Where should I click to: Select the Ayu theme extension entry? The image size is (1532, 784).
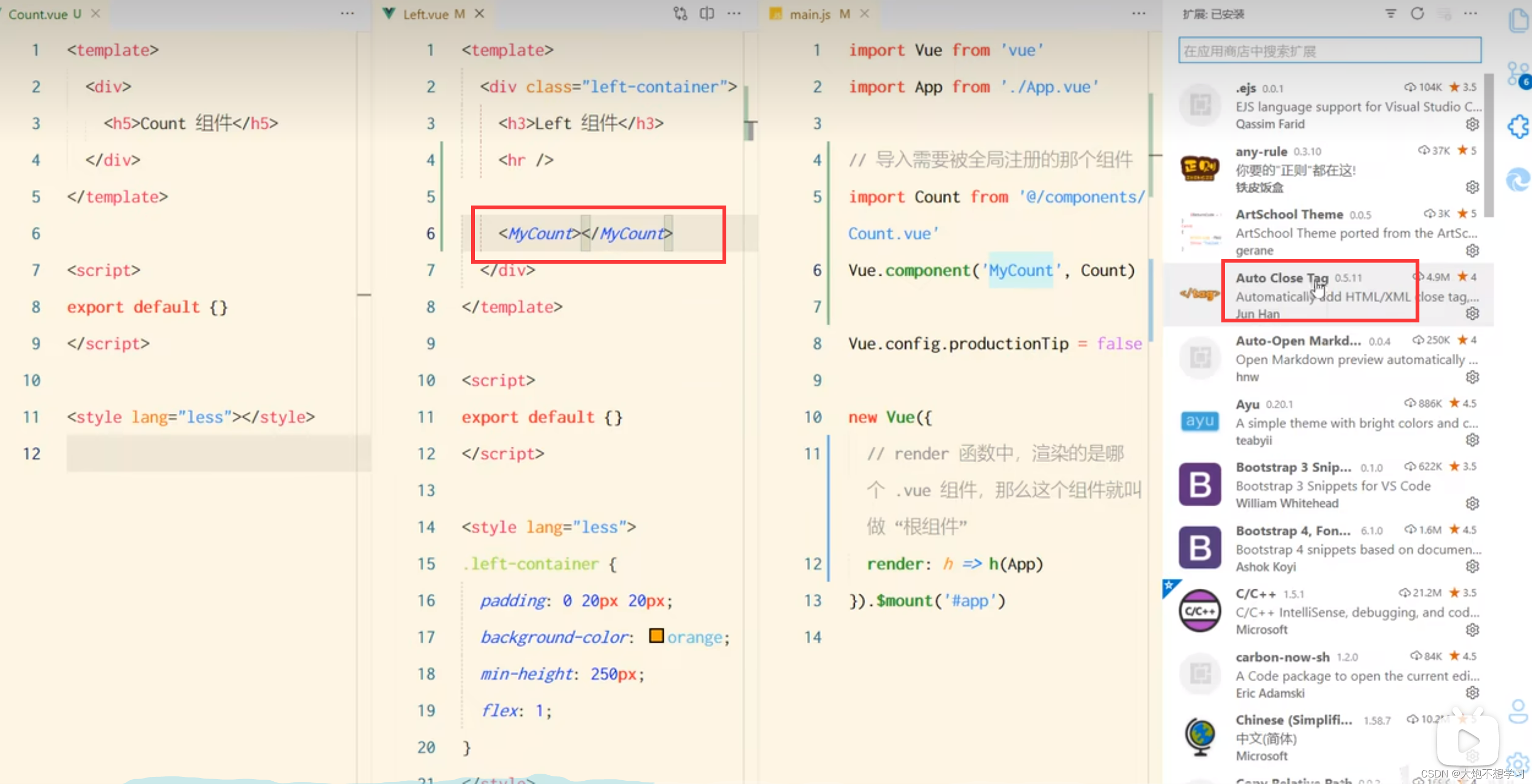tap(1329, 421)
